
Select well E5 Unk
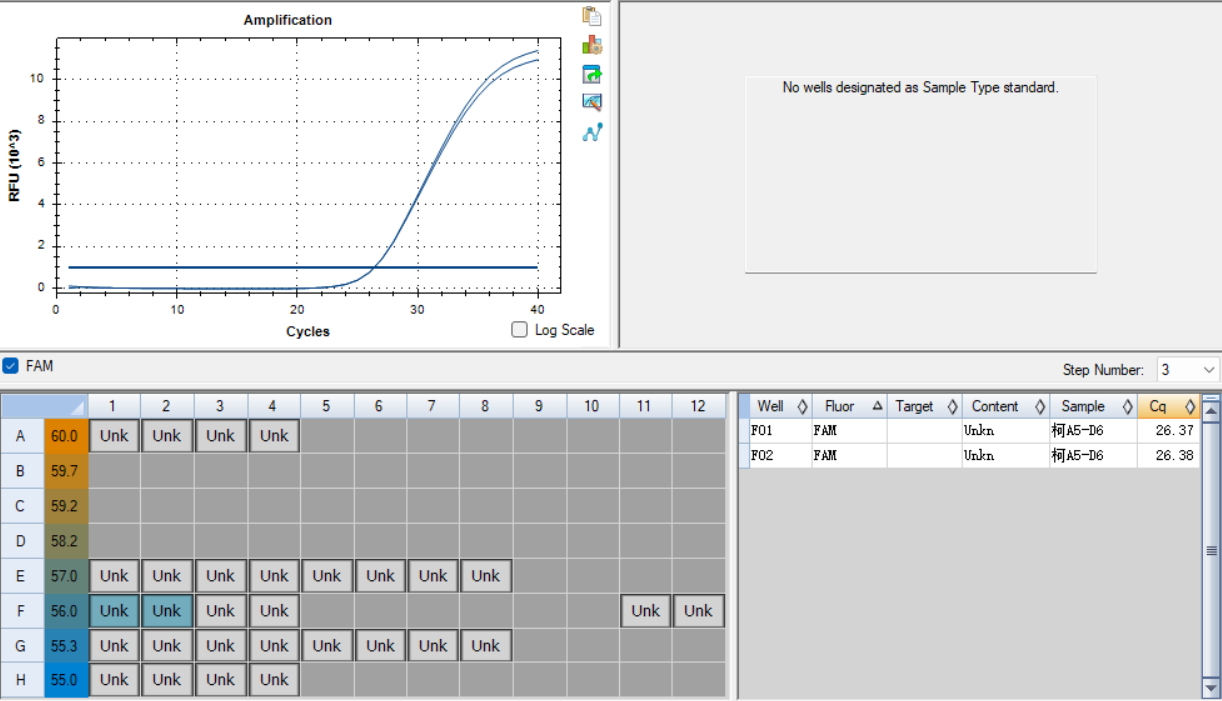tap(326, 576)
